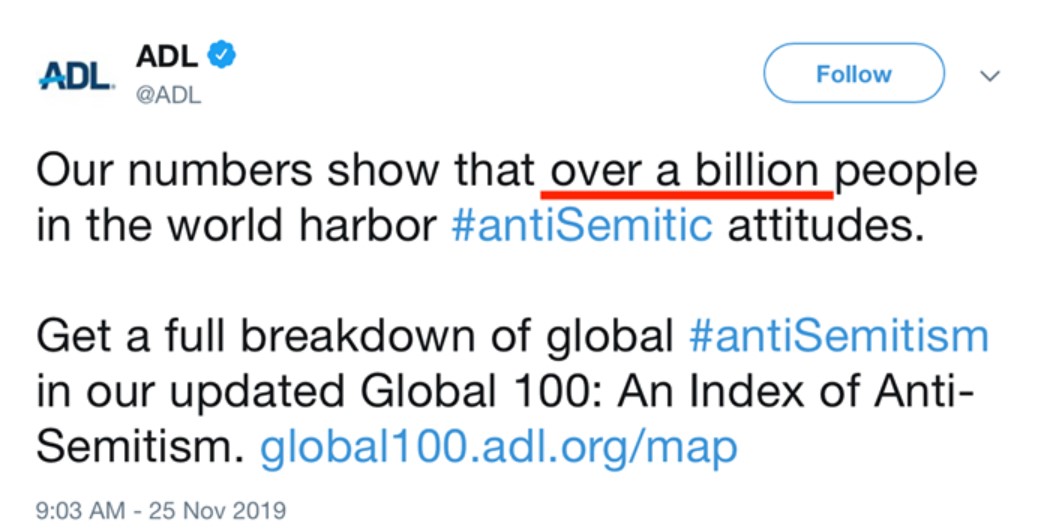The height and width of the screenshot is (529, 1045).
Task: Open the #antiSemitism hashtag
Action: [838, 335]
